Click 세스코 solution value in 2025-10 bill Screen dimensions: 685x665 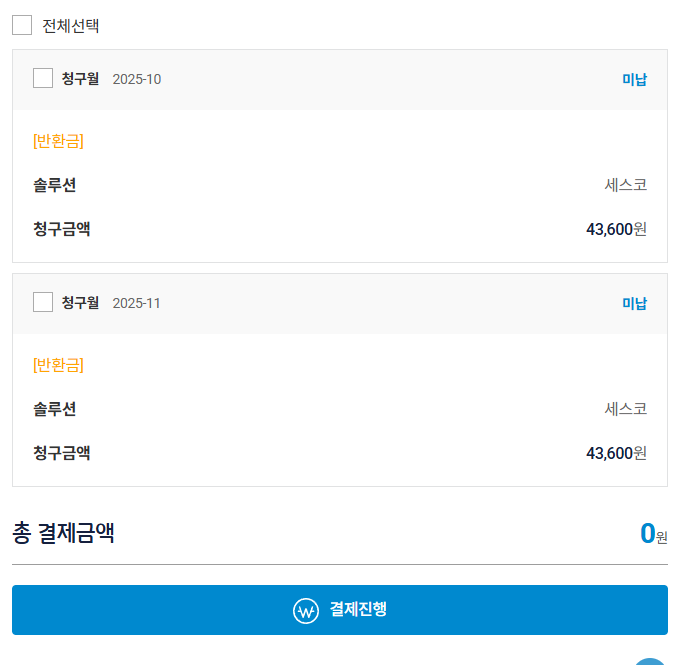coord(625,185)
